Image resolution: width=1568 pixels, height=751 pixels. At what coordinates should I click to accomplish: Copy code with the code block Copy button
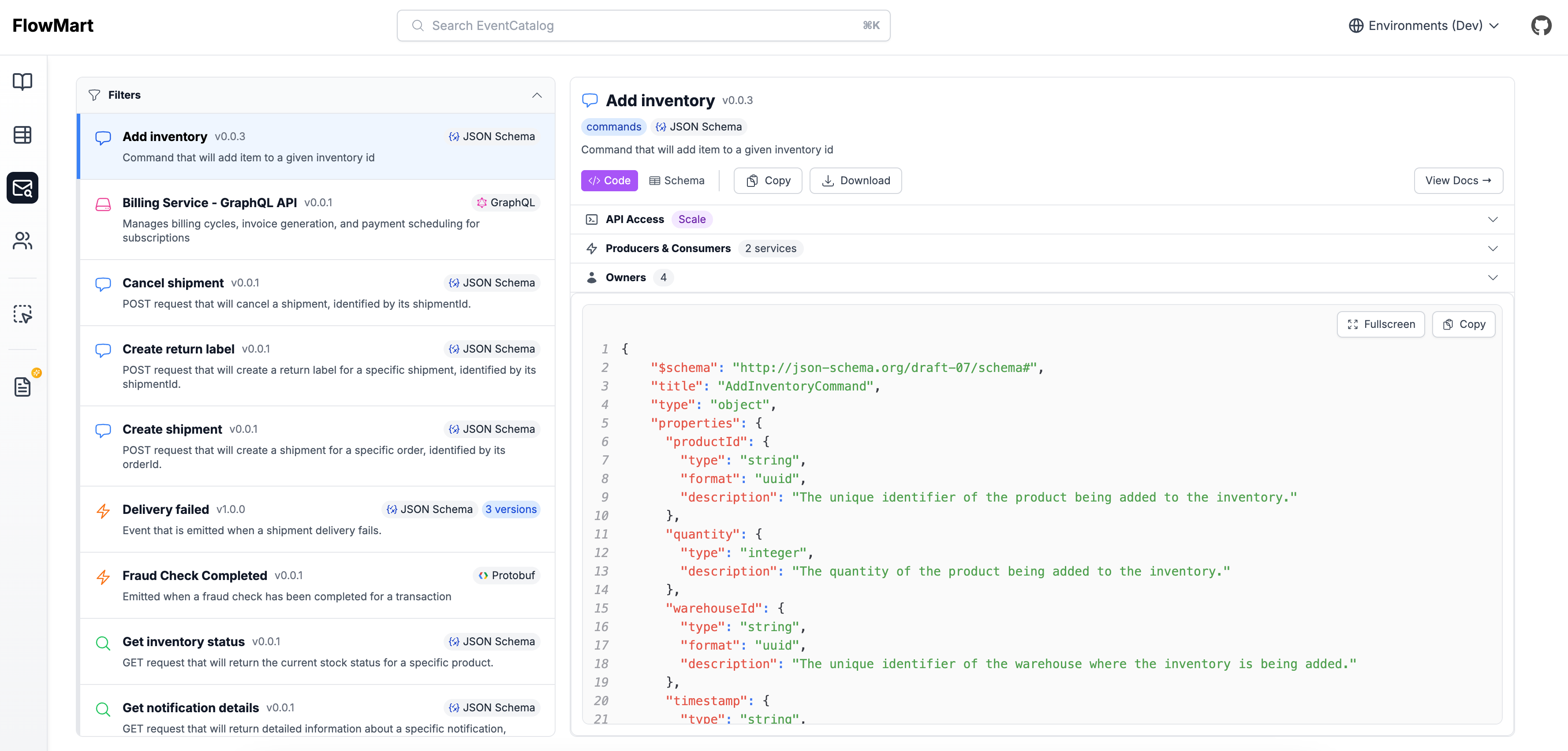[x=1463, y=324]
